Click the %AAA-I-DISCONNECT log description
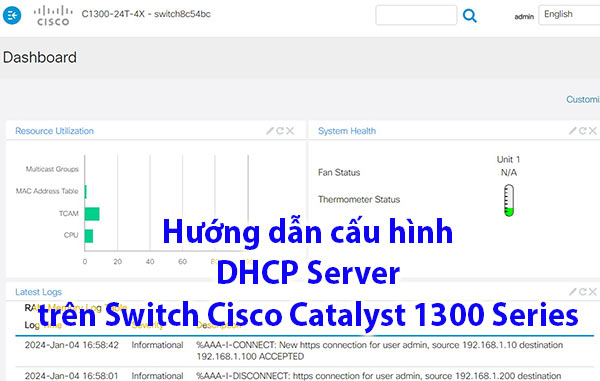This screenshot has width=600, height=381. (x=379, y=376)
